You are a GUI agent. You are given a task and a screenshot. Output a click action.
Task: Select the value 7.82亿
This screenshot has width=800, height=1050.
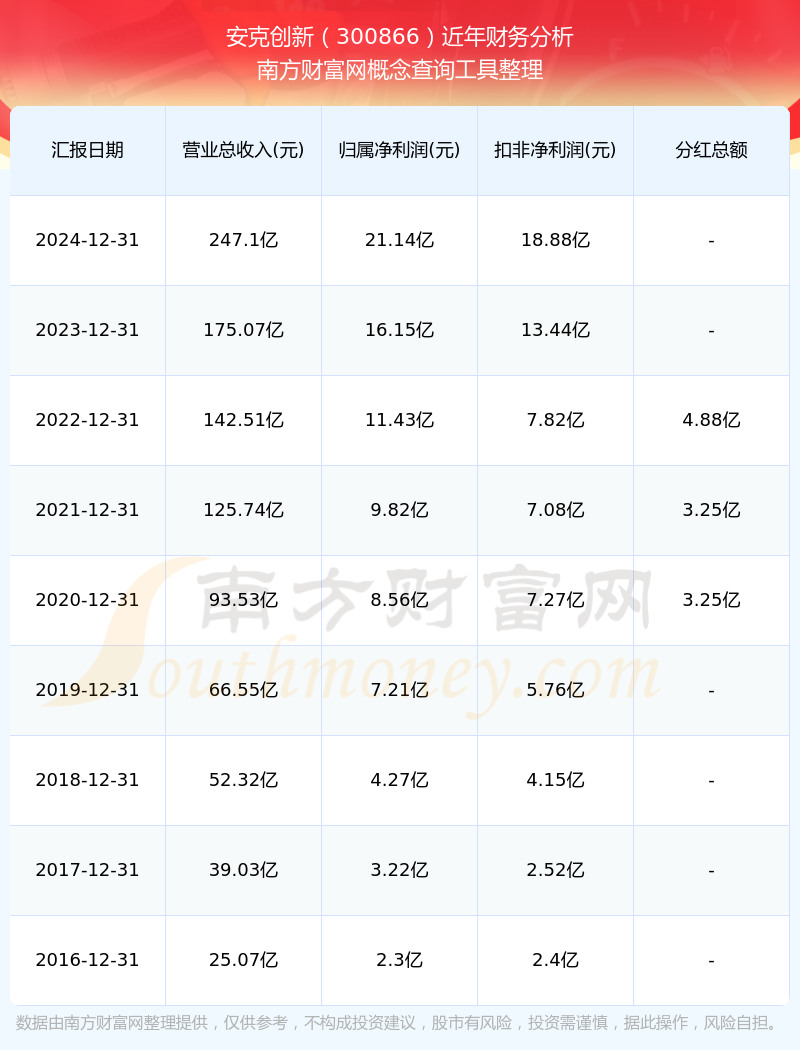click(555, 420)
